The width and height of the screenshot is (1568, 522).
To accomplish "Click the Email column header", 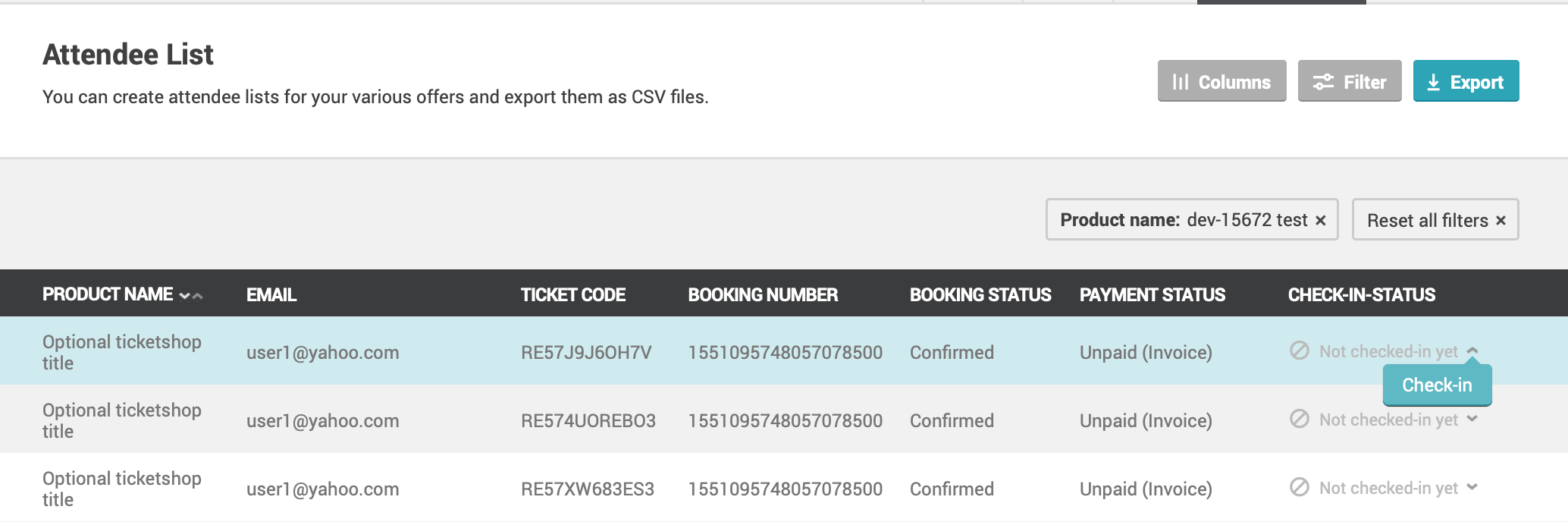I will pyautogui.click(x=271, y=295).
